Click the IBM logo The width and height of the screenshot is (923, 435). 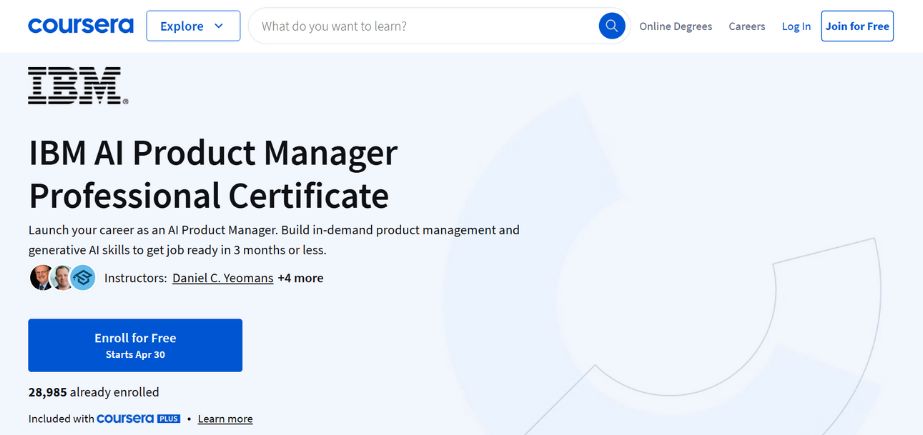(x=78, y=85)
